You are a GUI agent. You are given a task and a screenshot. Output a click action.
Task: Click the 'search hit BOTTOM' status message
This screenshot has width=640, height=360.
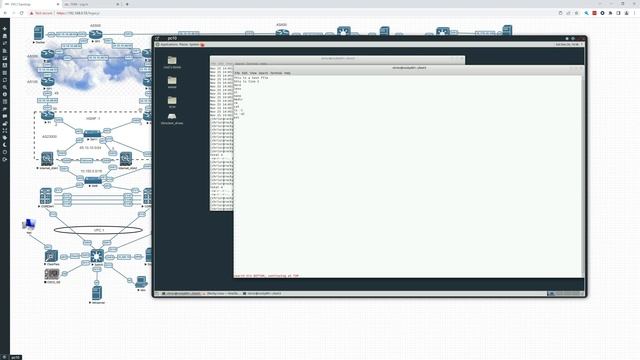[266, 276]
